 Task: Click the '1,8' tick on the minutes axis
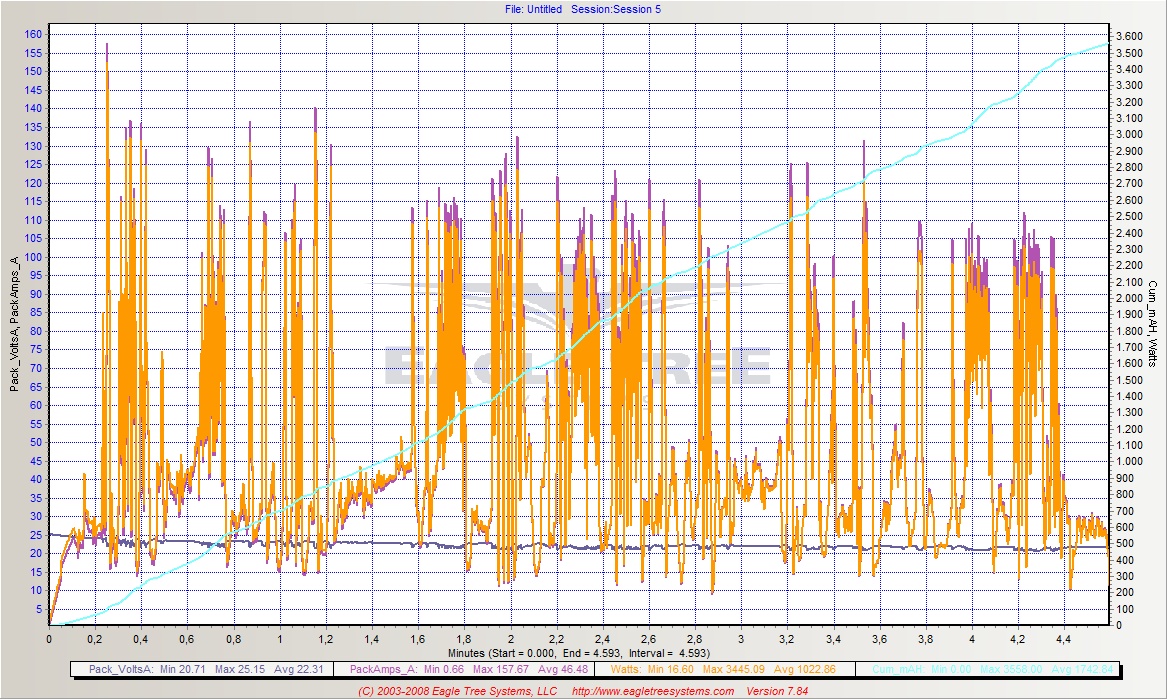click(464, 639)
